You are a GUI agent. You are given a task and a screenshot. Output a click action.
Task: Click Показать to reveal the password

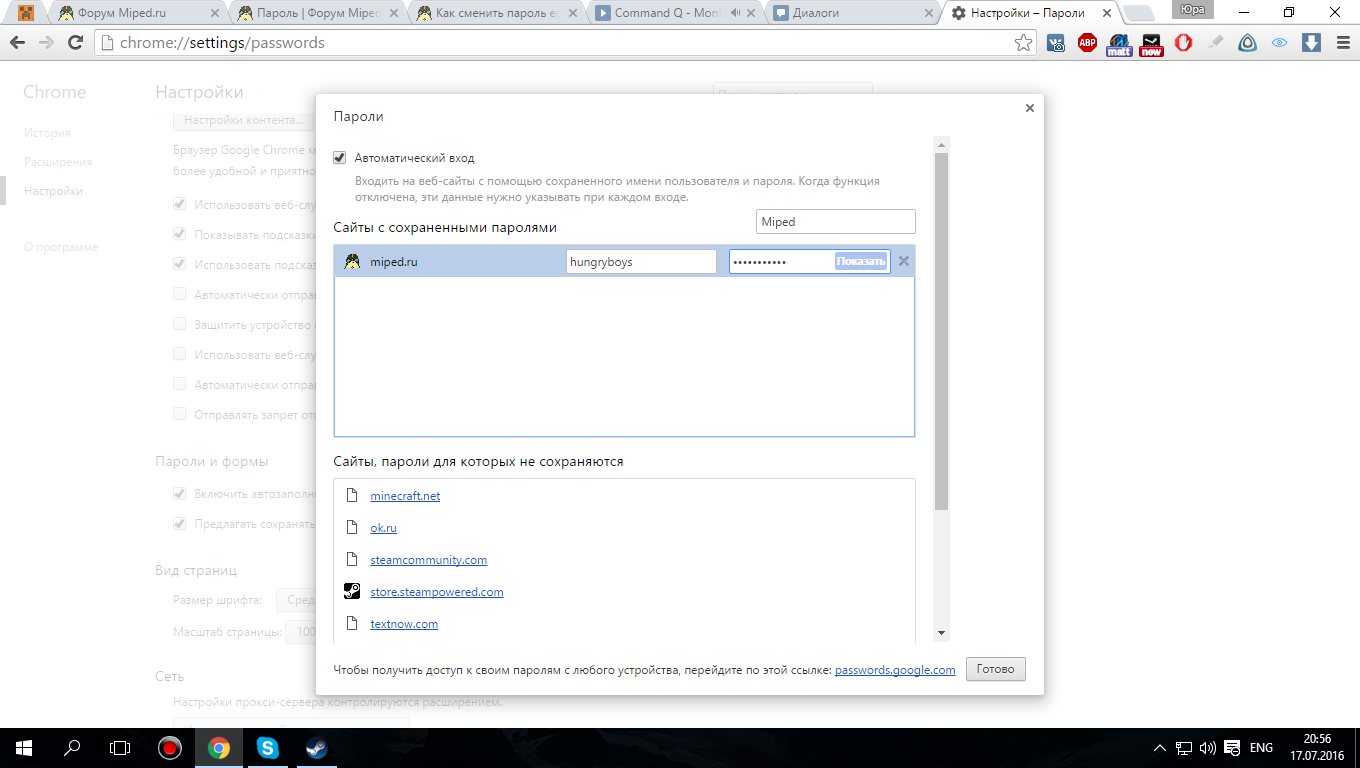pos(861,261)
